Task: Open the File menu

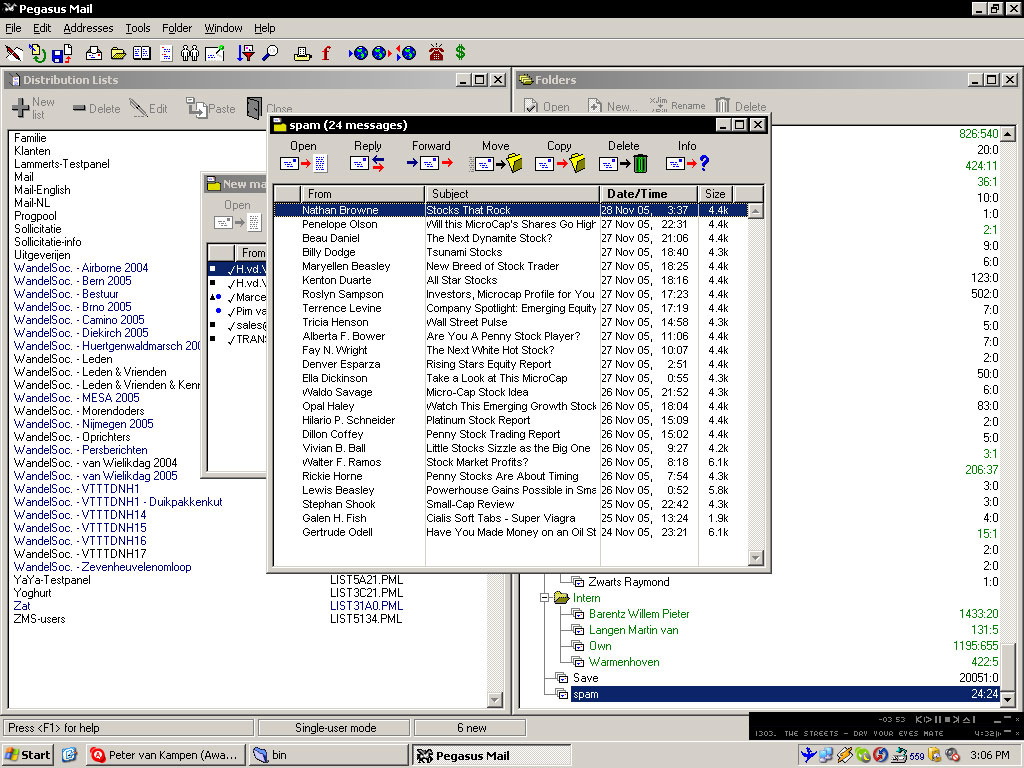Action: tap(13, 28)
